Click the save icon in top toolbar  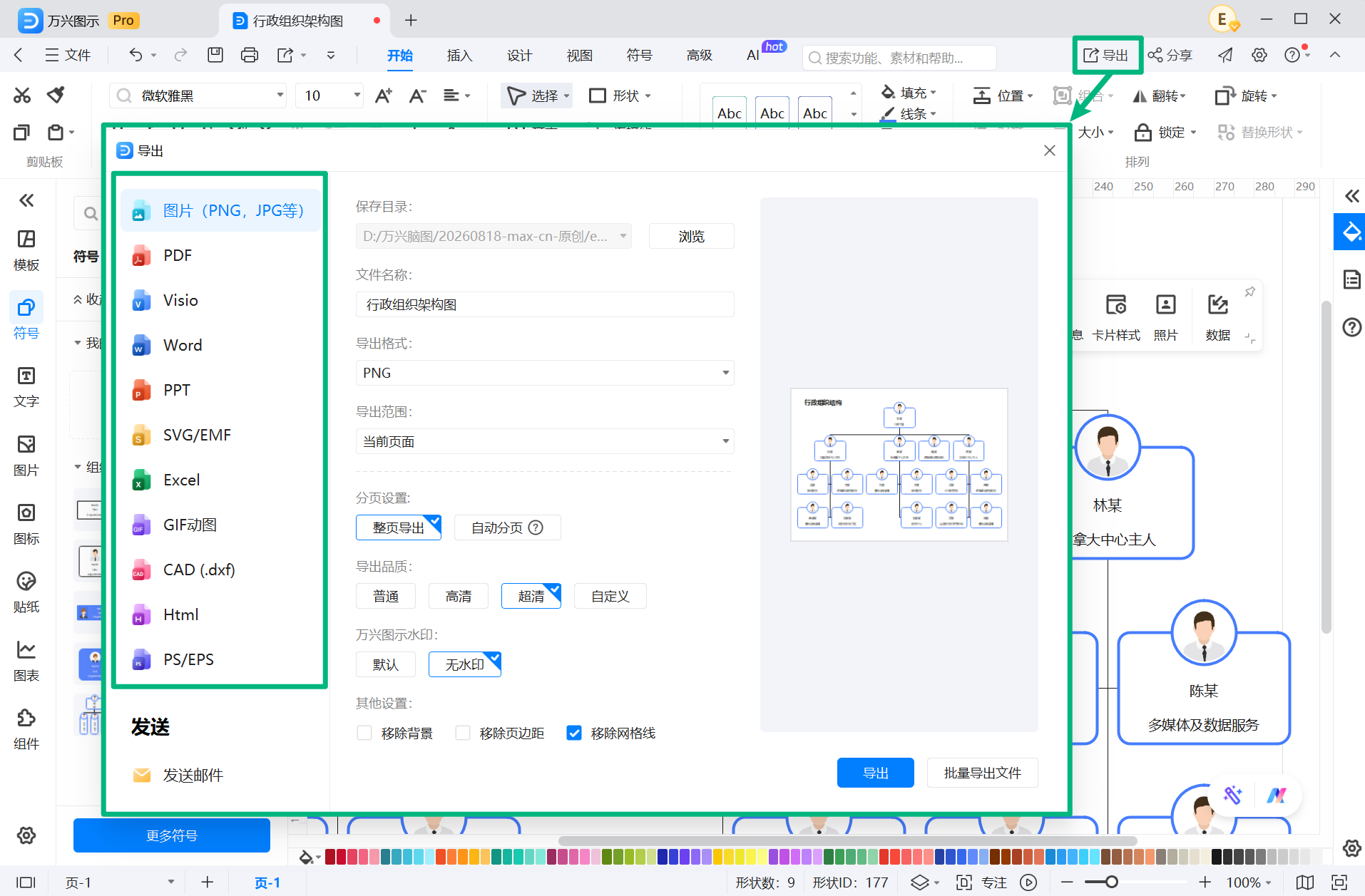point(215,55)
